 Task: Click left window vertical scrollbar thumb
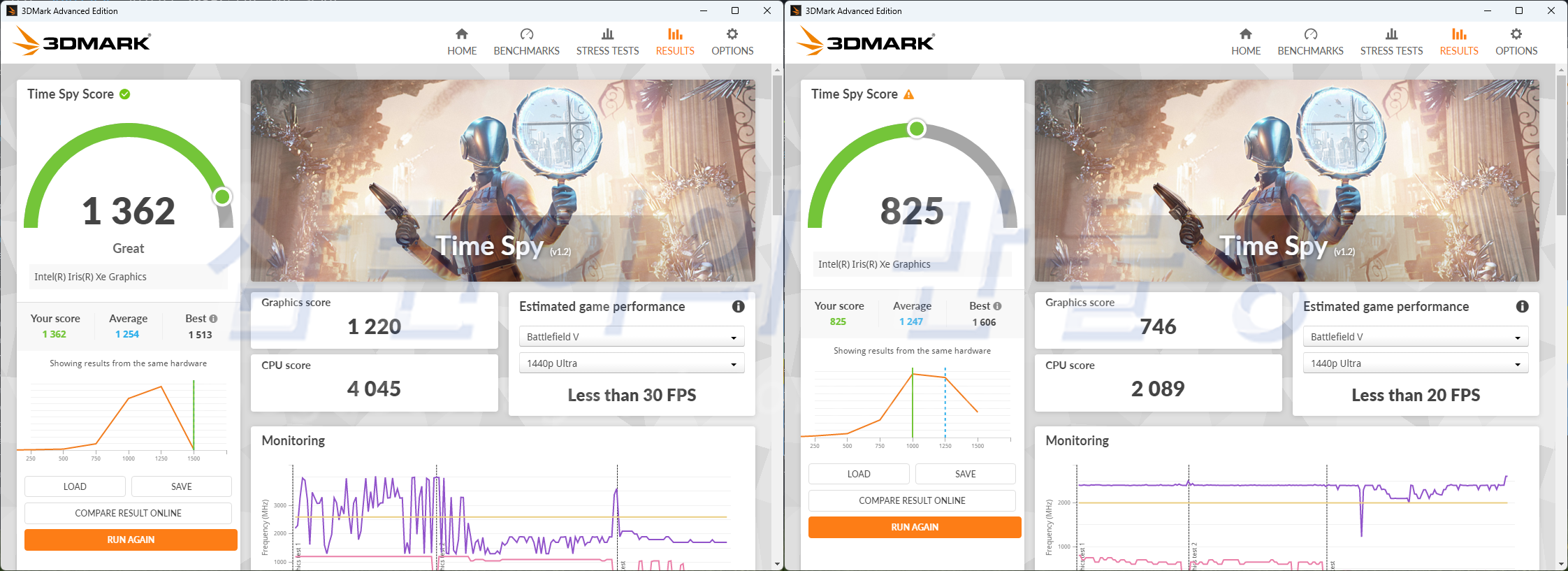tap(777, 144)
